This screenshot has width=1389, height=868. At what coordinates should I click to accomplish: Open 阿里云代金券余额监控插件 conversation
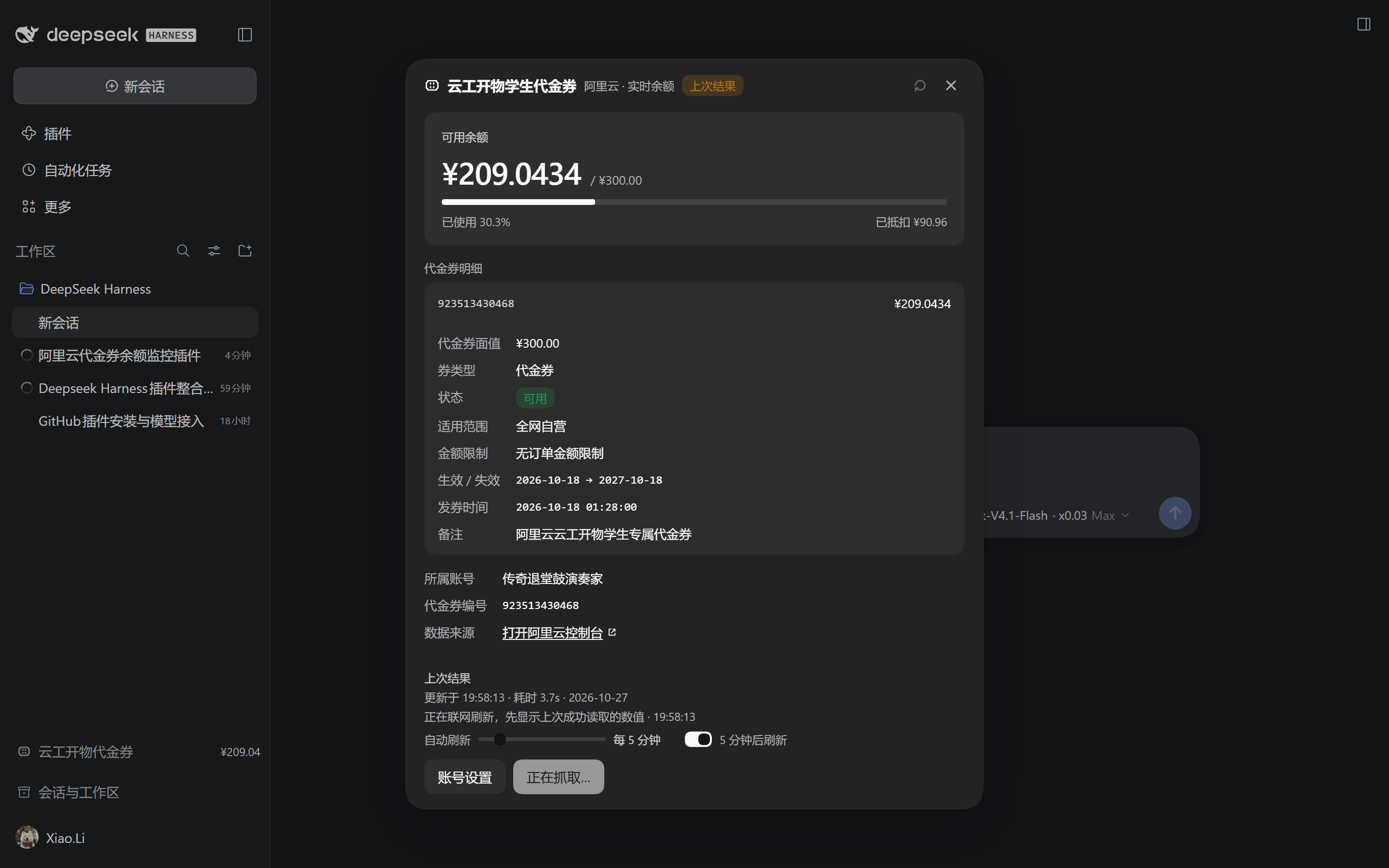click(x=135, y=355)
